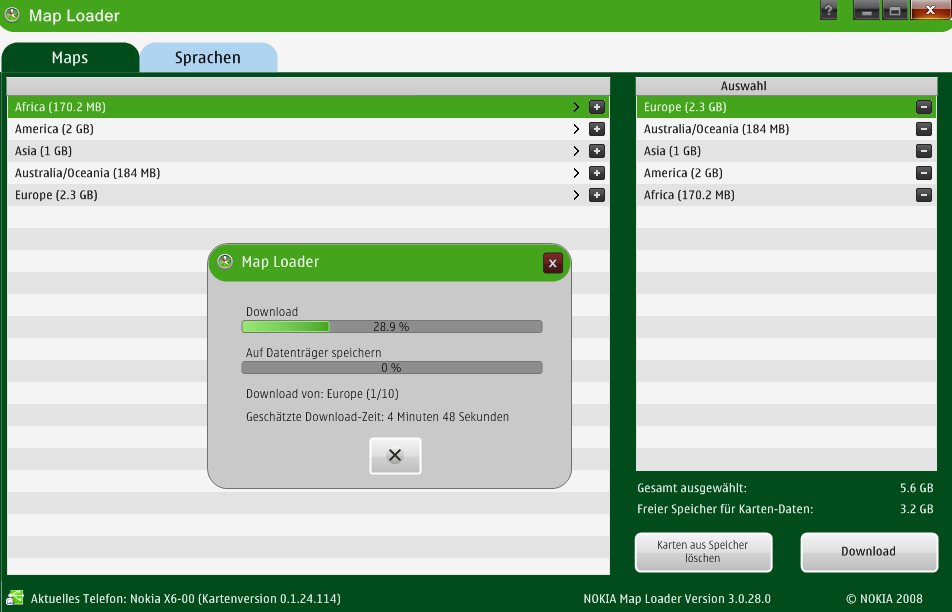Image resolution: width=952 pixels, height=612 pixels.
Task: Click Map Loader app icon in title bar
Action: (12, 15)
